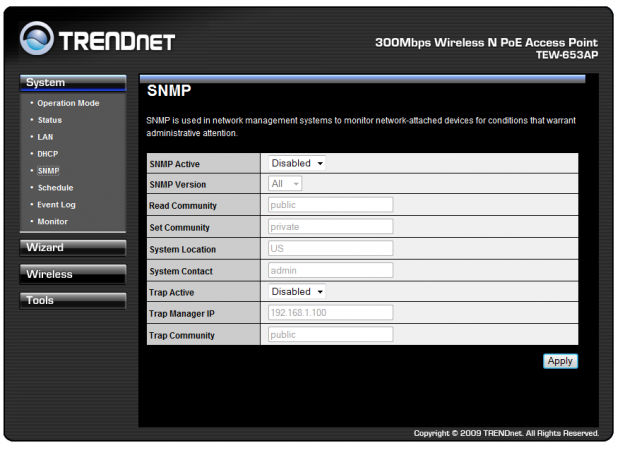The image size is (620, 450).
Task: Click the Trap Community input field
Action: pyautogui.click(x=331, y=335)
